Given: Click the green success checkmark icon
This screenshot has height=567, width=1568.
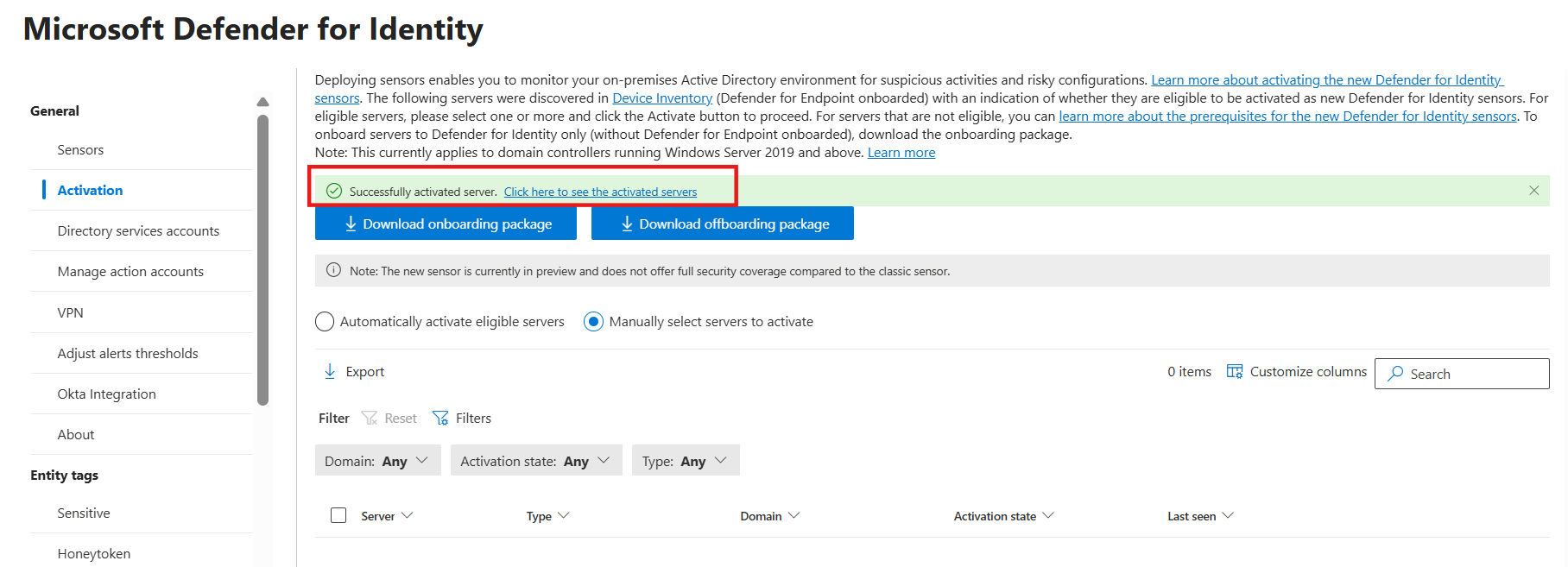Looking at the screenshot, I should (x=334, y=191).
